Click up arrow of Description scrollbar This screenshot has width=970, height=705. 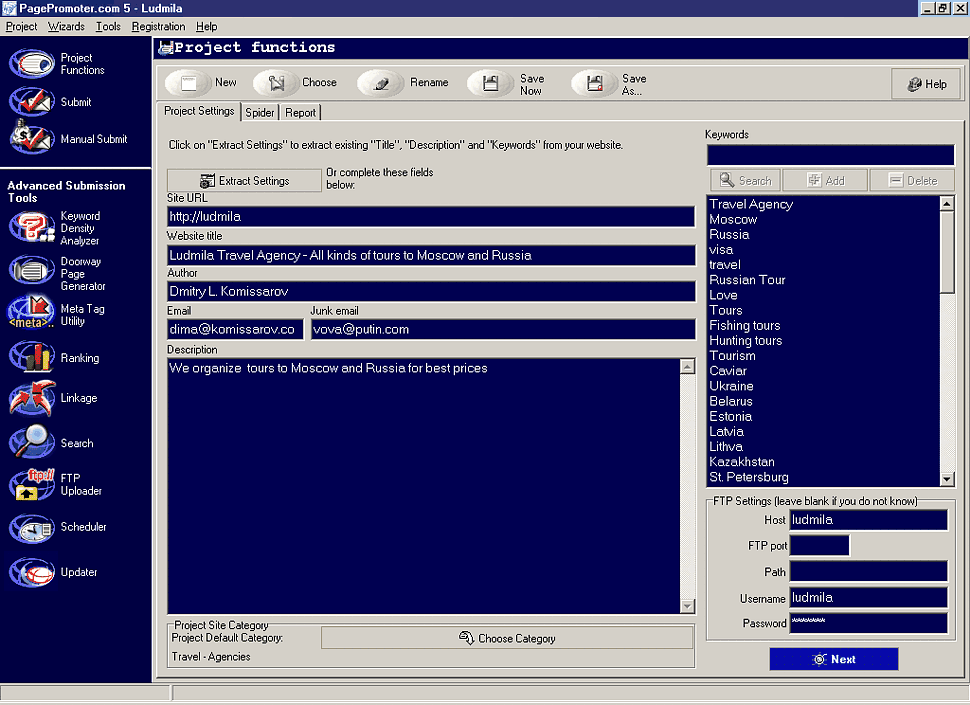(x=687, y=366)
